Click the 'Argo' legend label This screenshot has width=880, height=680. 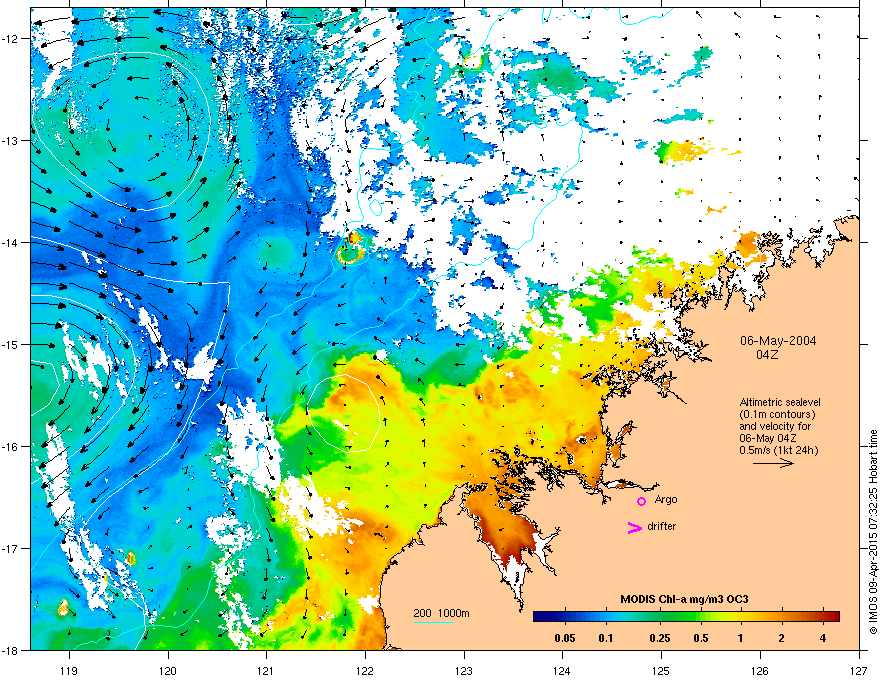(x=666, y=499)
